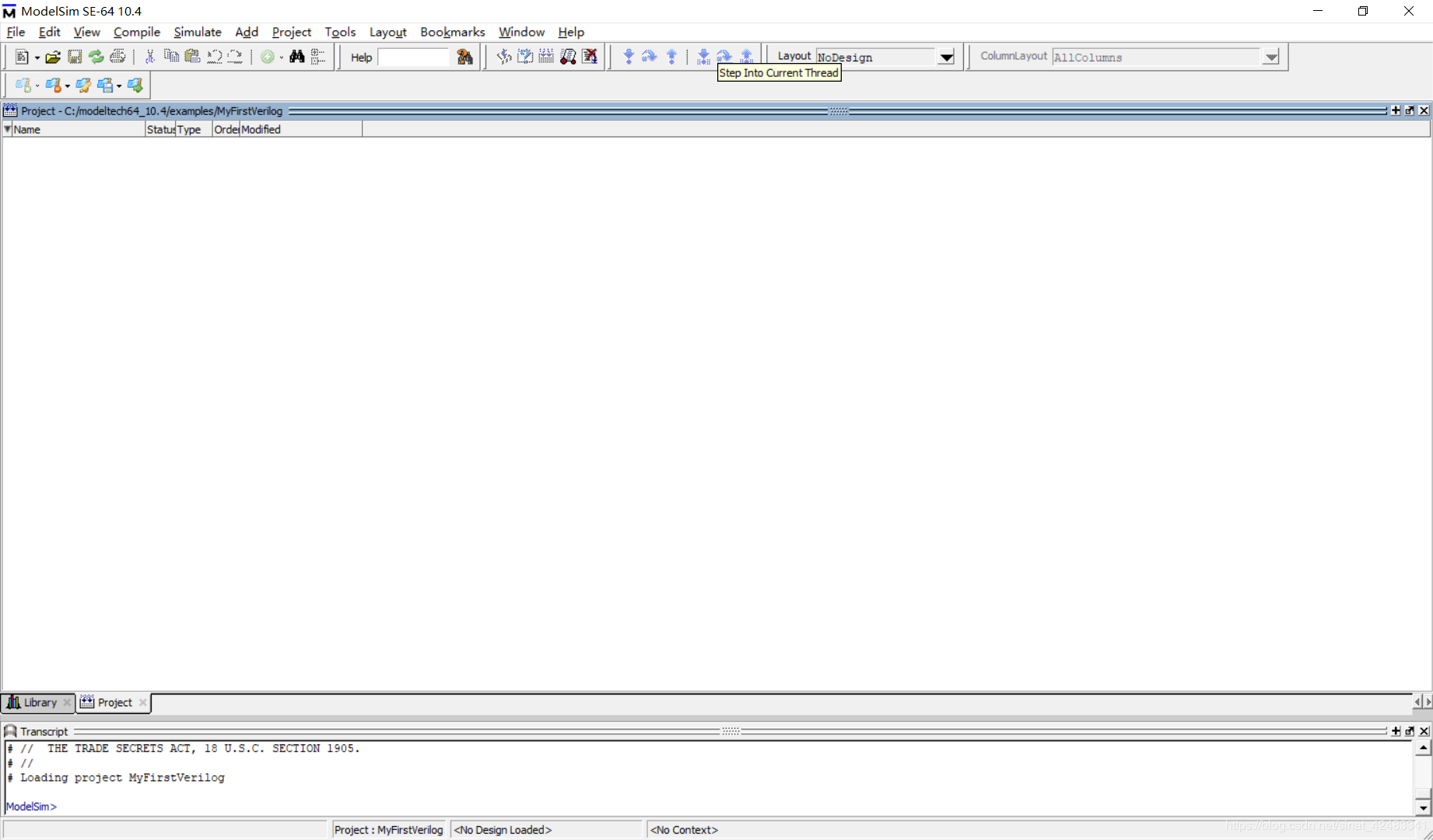
Task: Open the View menu
Action: (86, 32)
